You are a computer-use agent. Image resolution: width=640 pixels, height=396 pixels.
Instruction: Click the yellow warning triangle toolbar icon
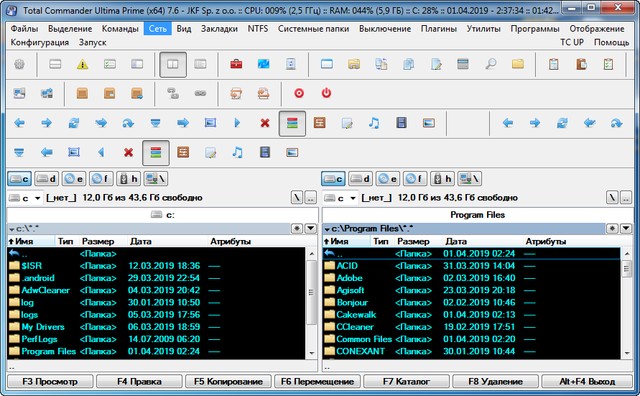click(x=82, y=64)
